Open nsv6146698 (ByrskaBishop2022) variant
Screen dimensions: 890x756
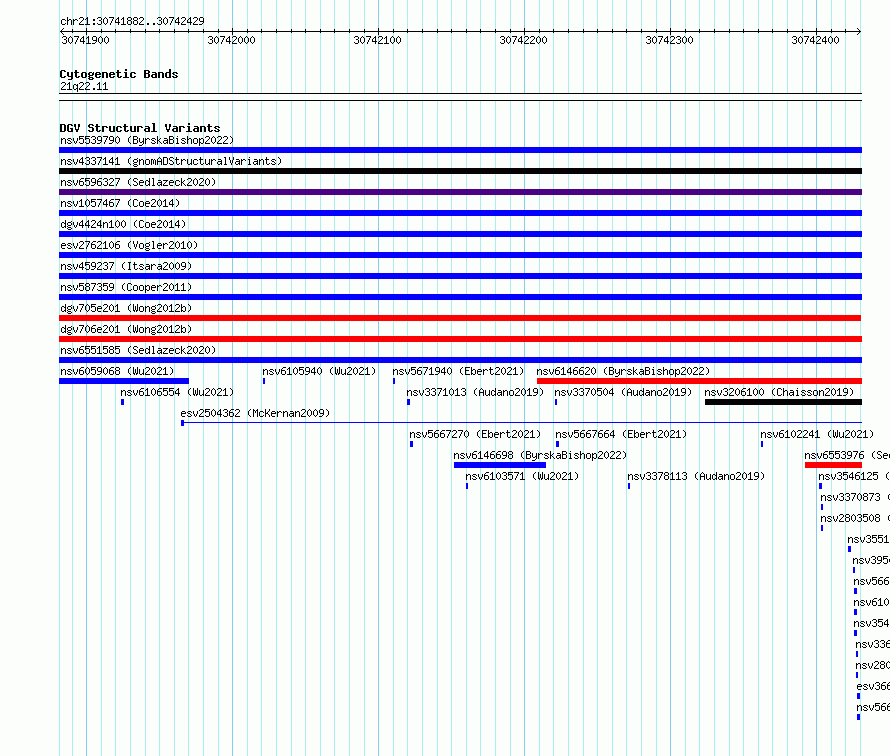coord(540,455)
